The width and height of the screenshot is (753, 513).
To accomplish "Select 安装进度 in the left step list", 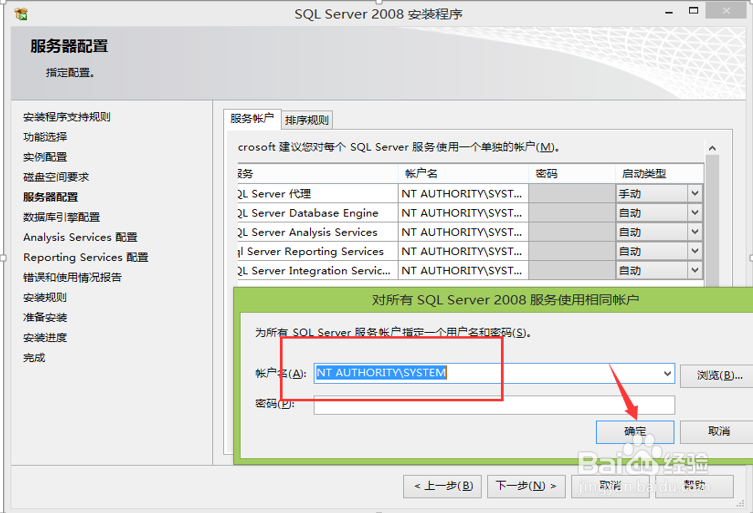I will [45, 338].
